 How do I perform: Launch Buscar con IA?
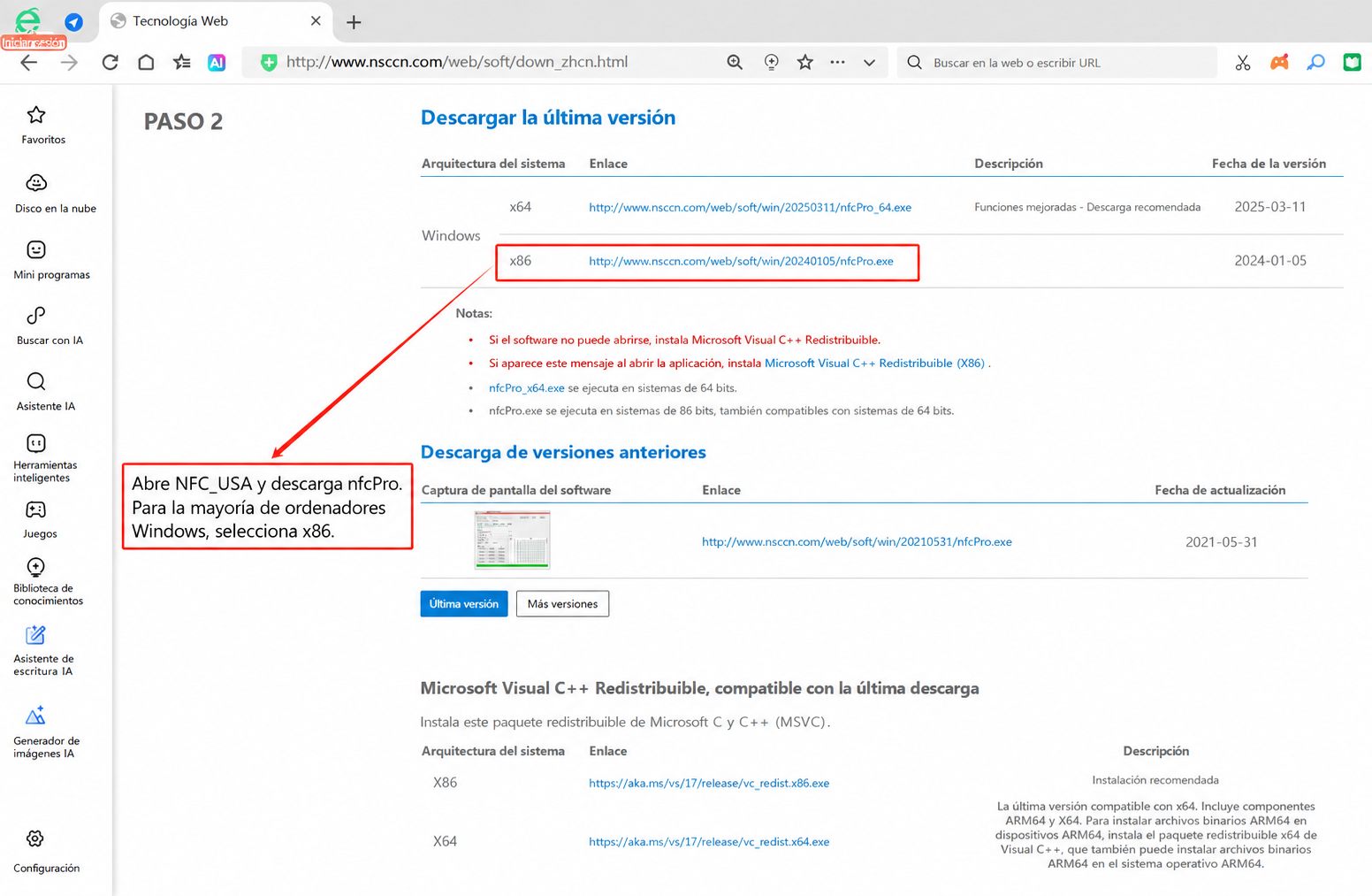pyautogui.click(x=50, y=325)
